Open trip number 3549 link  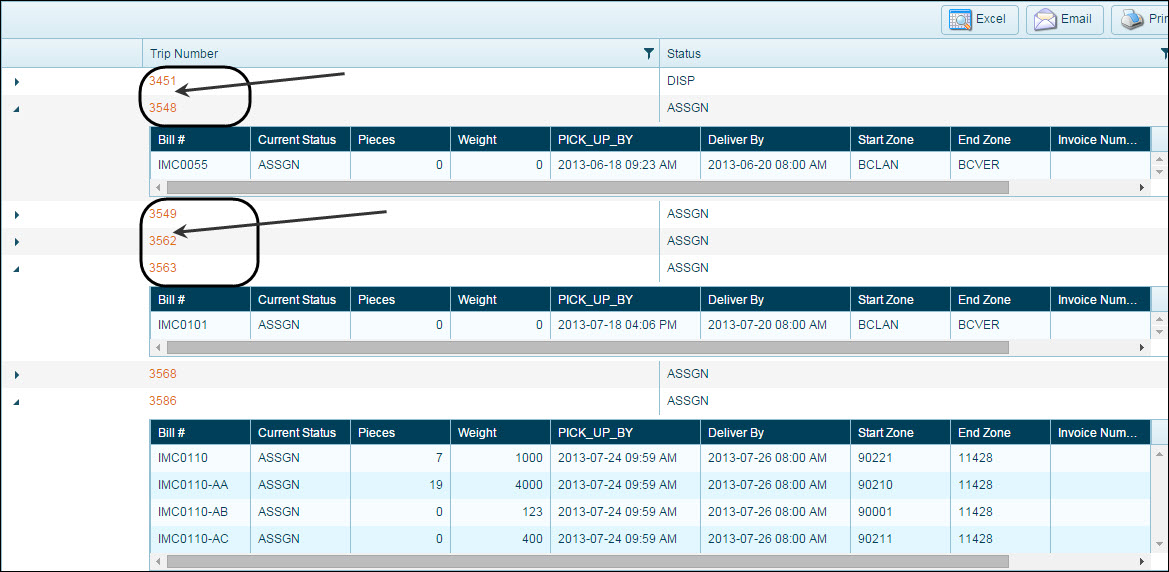[x=163, y=213]
